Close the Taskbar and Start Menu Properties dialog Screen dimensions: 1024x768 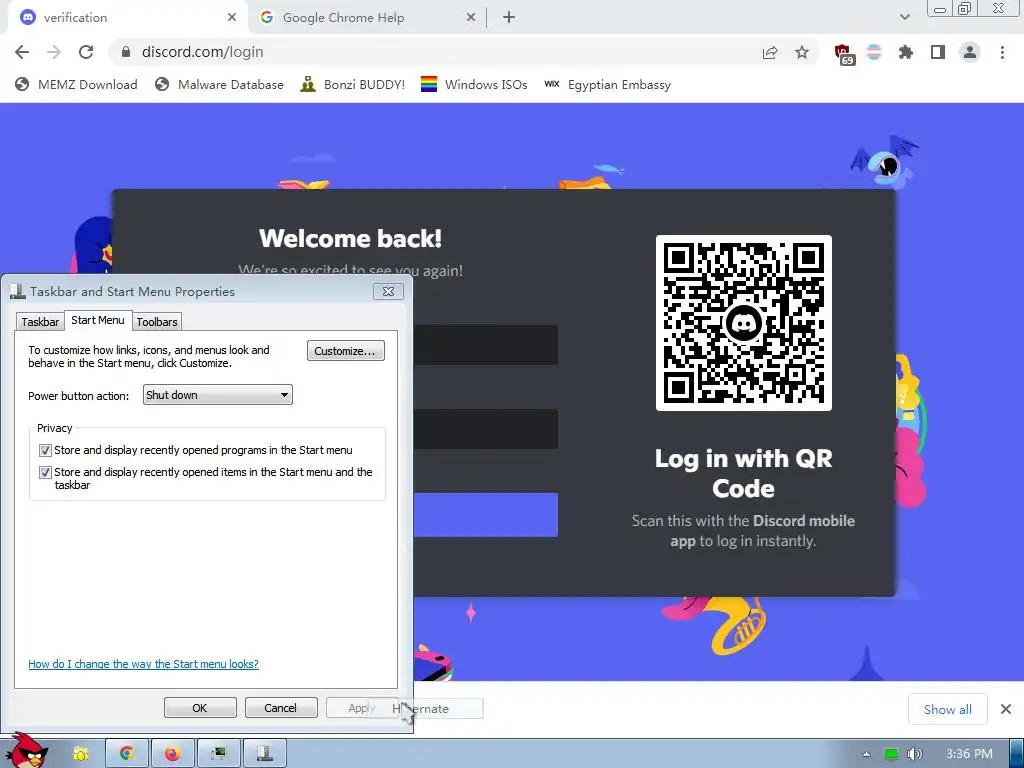(389, 291)
